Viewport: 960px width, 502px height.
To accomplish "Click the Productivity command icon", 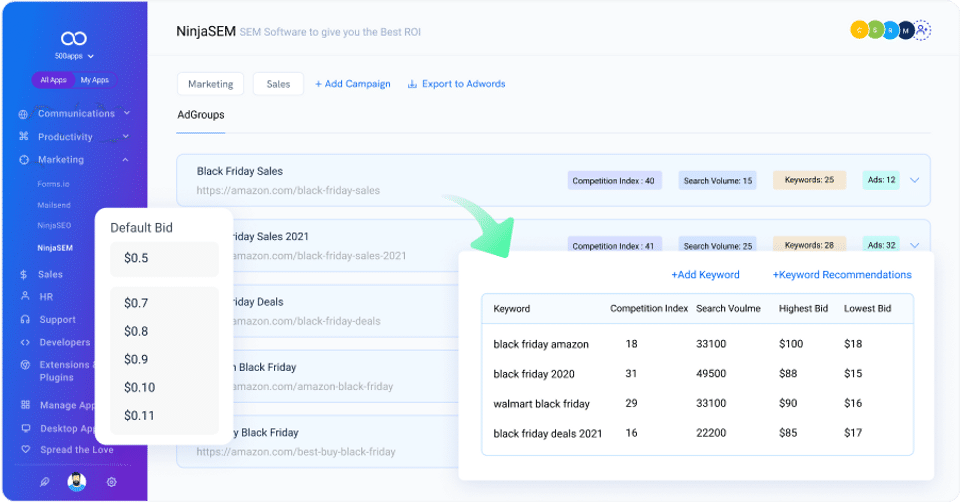I will [23, 137].
